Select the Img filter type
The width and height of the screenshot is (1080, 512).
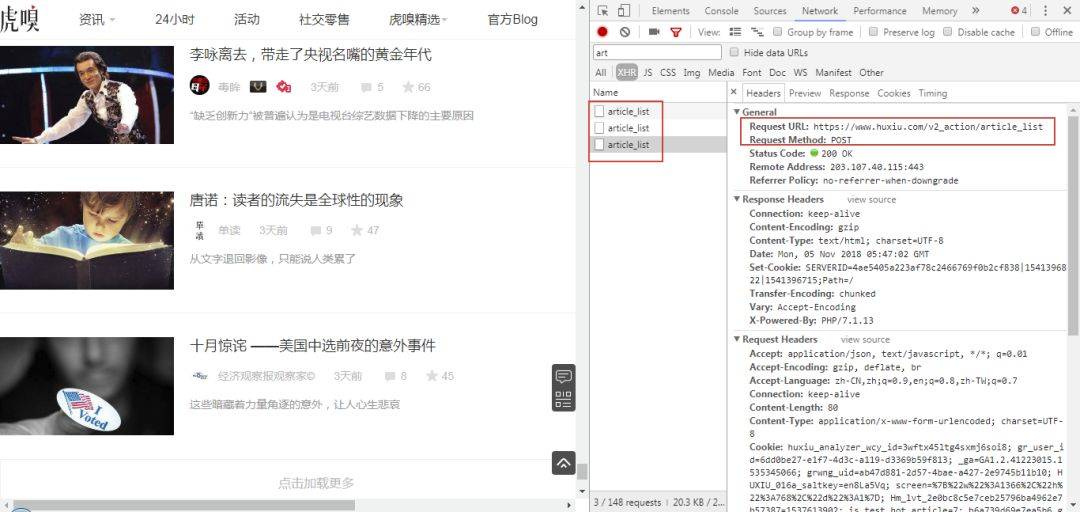point(692,72)
